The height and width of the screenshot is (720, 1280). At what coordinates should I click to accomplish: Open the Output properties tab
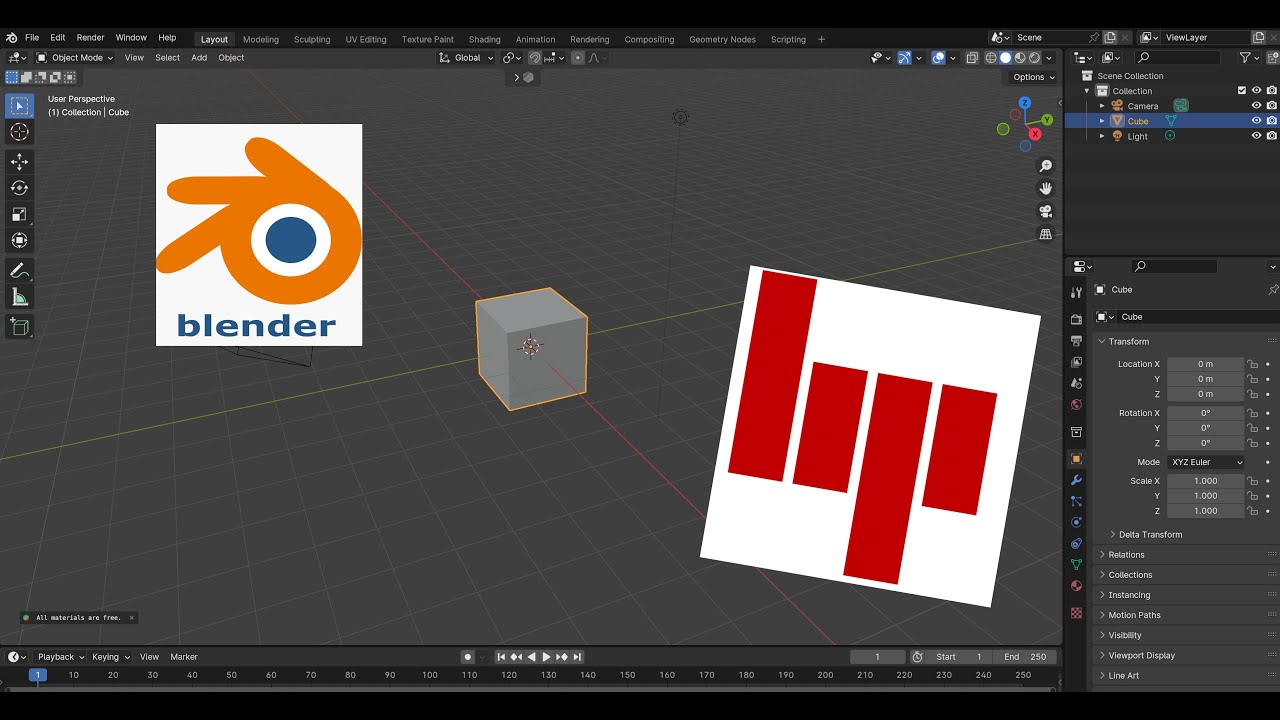point(1076,341)
